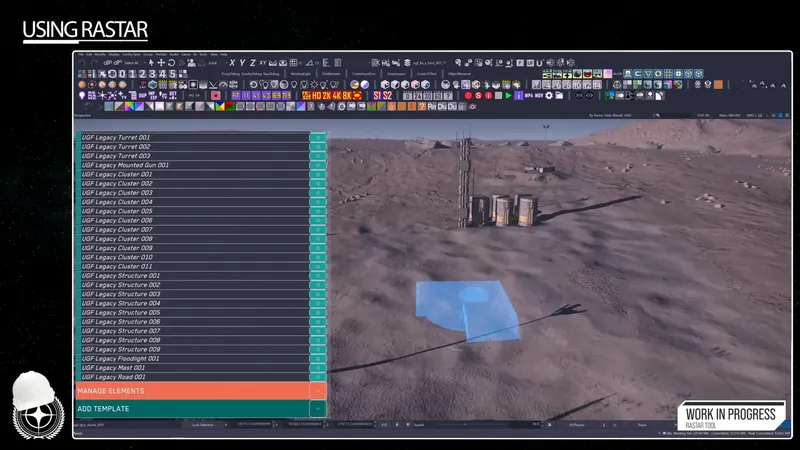
Task: Click teal button beside UGF Legacy Floodlight 001
Action: 317,359
